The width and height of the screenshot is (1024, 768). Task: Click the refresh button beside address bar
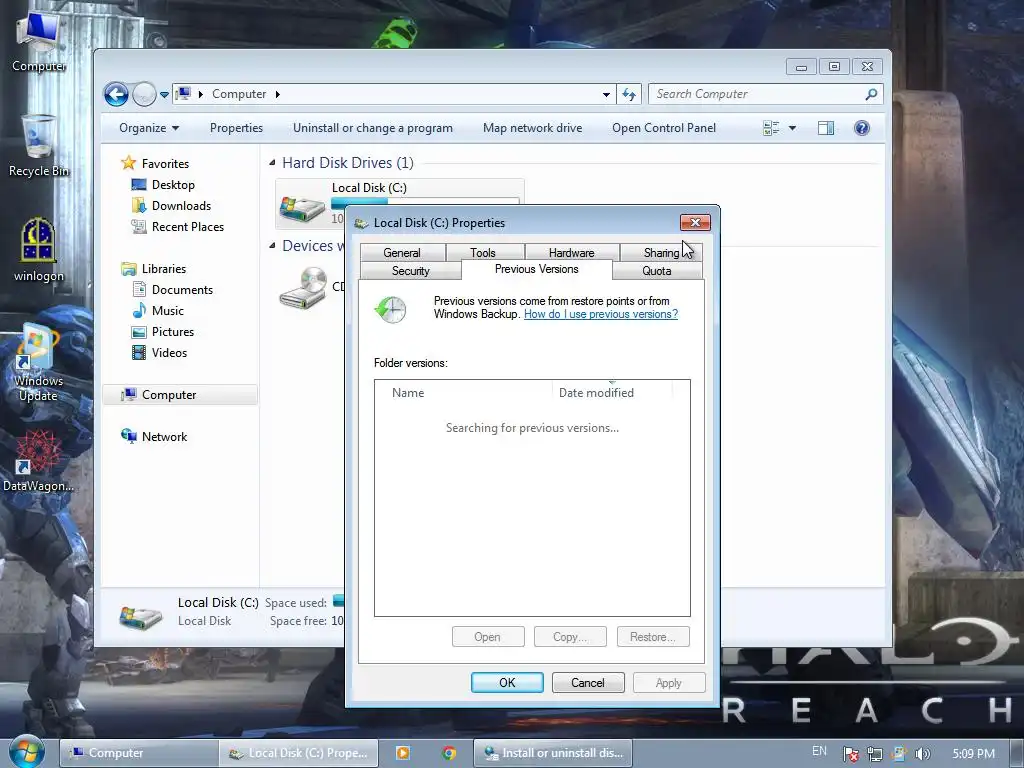(x=629, y=94)
